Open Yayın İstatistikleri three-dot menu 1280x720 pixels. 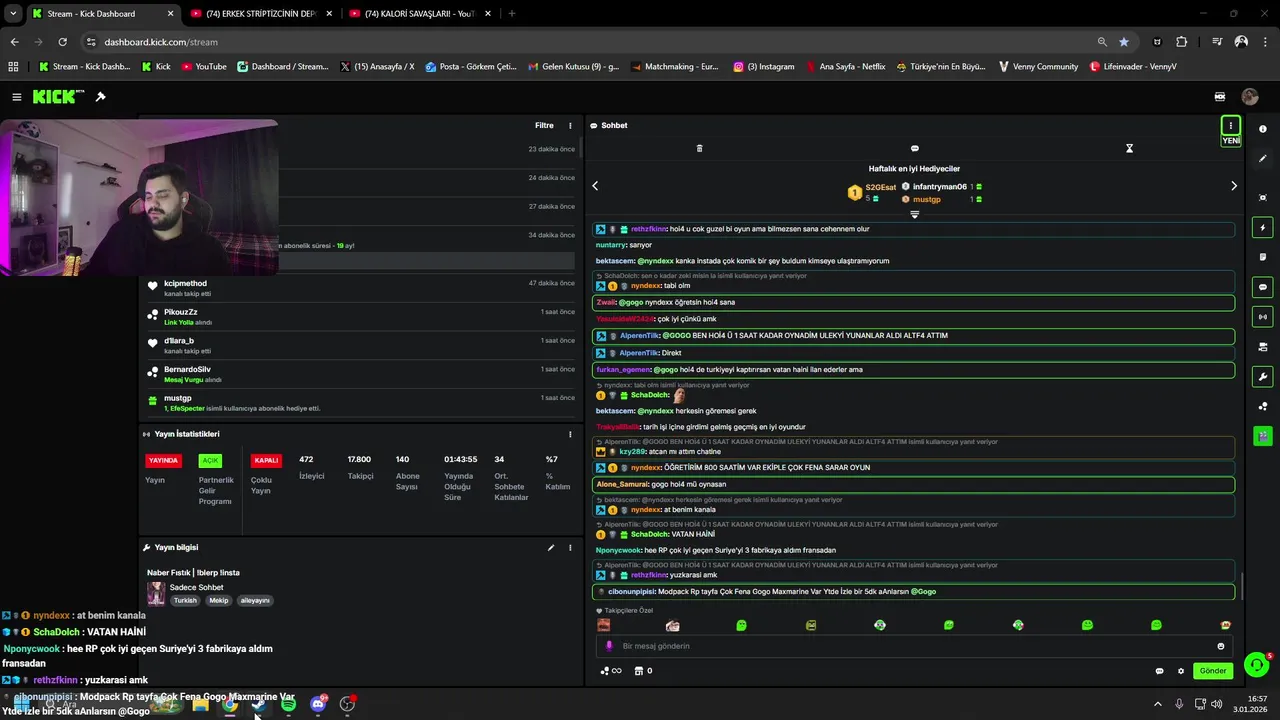pyautogui.click(x=570, y=434)
